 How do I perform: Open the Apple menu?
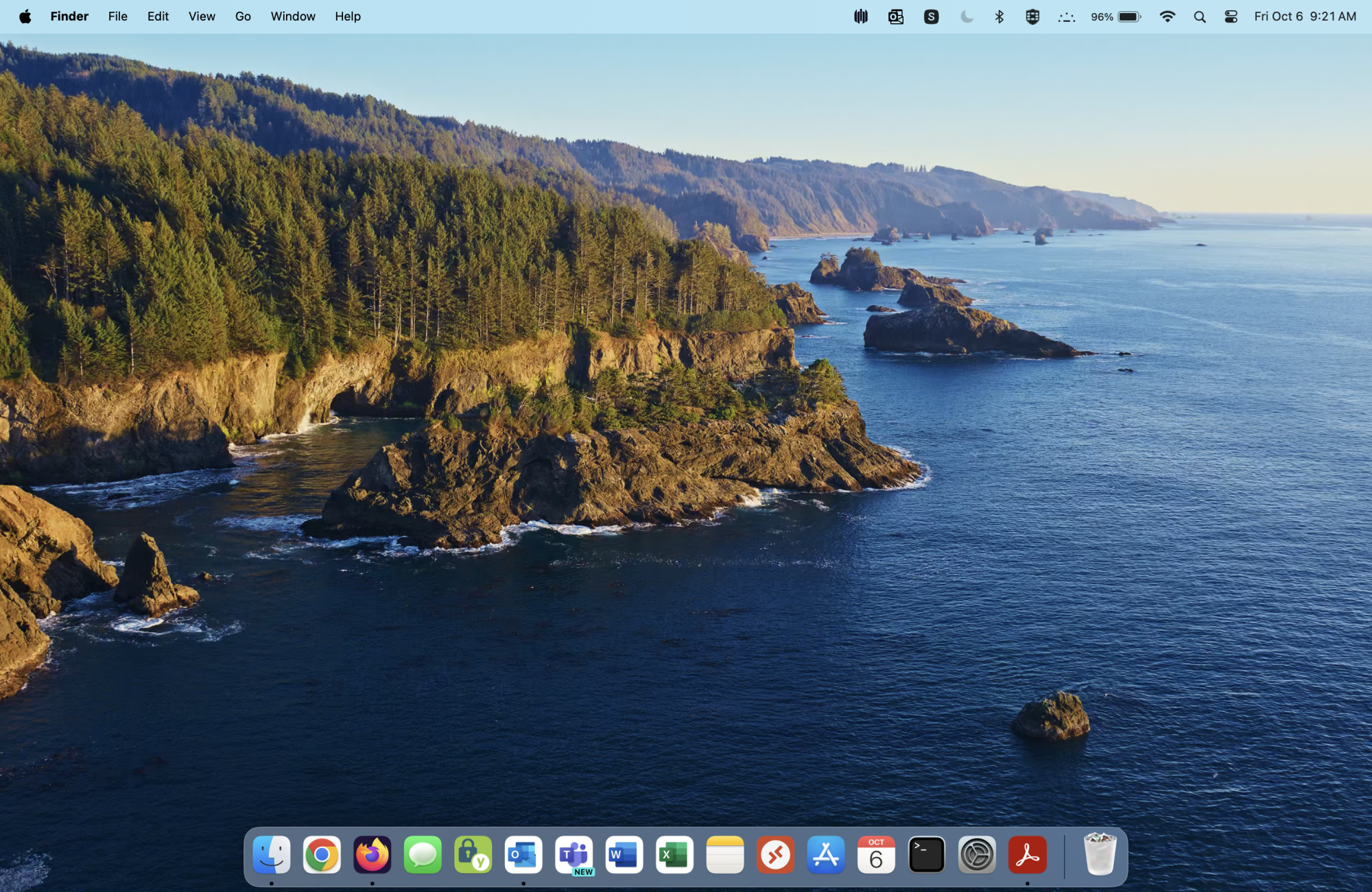tap(25, 16)
